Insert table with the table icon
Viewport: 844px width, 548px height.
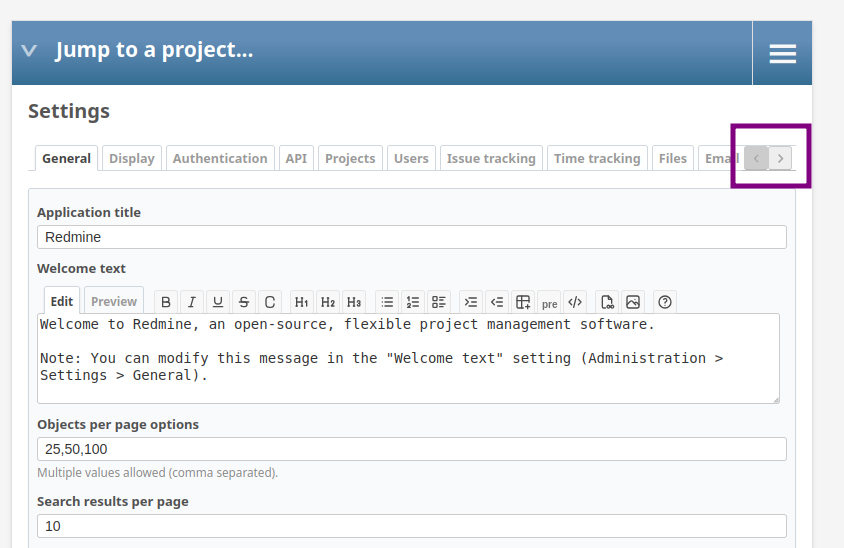pyautogui.click(x=523, y=302)
